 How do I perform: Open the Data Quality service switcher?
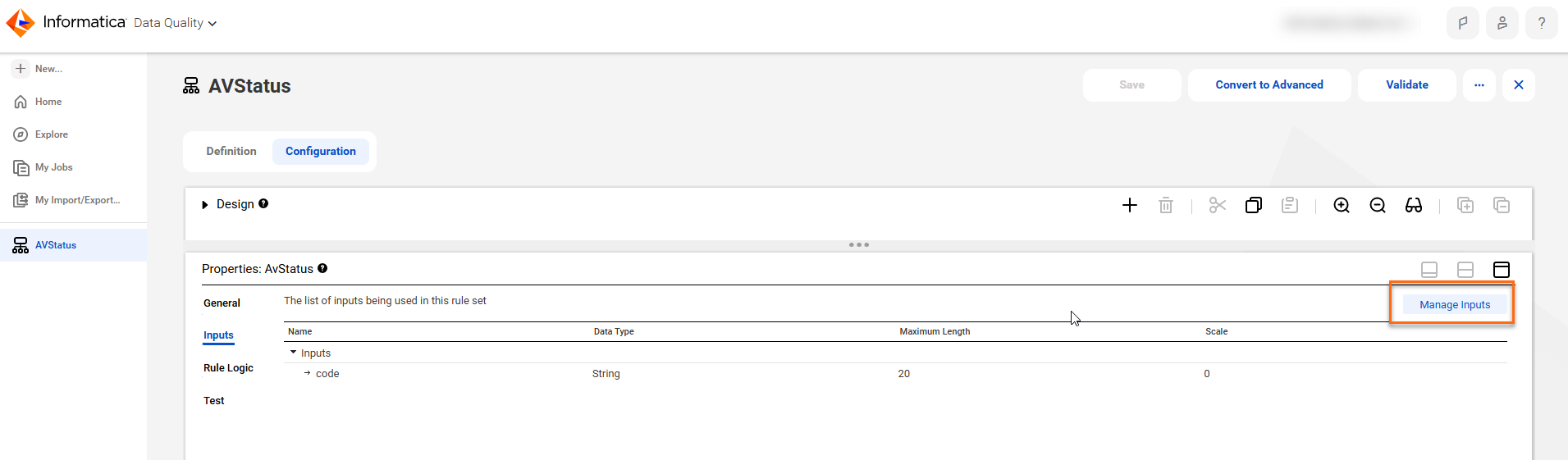[175, 23]
